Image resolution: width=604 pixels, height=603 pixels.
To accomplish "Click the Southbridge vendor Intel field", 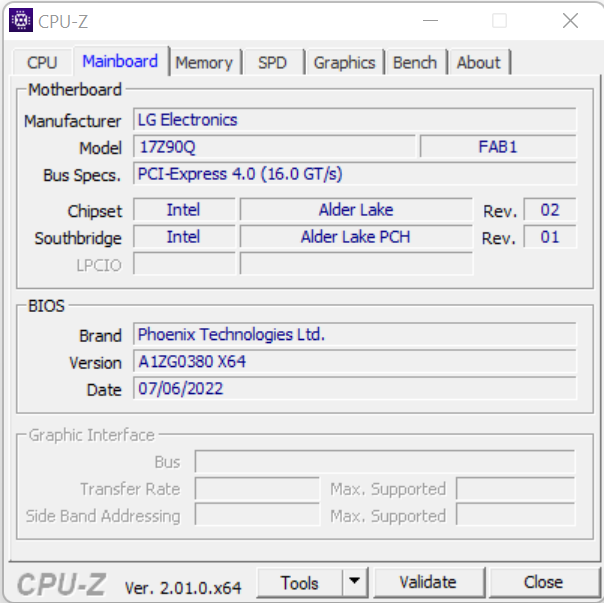I will [184, 237].
